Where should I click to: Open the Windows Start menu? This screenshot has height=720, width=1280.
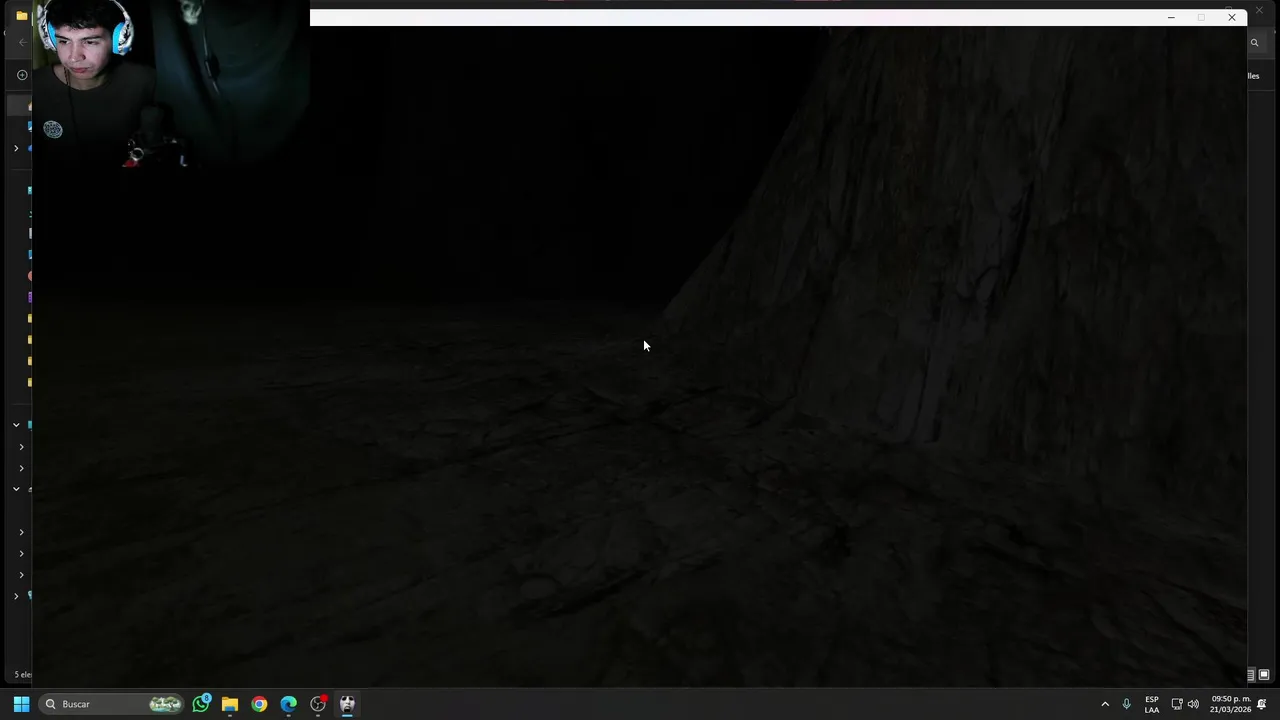[21, 704]
